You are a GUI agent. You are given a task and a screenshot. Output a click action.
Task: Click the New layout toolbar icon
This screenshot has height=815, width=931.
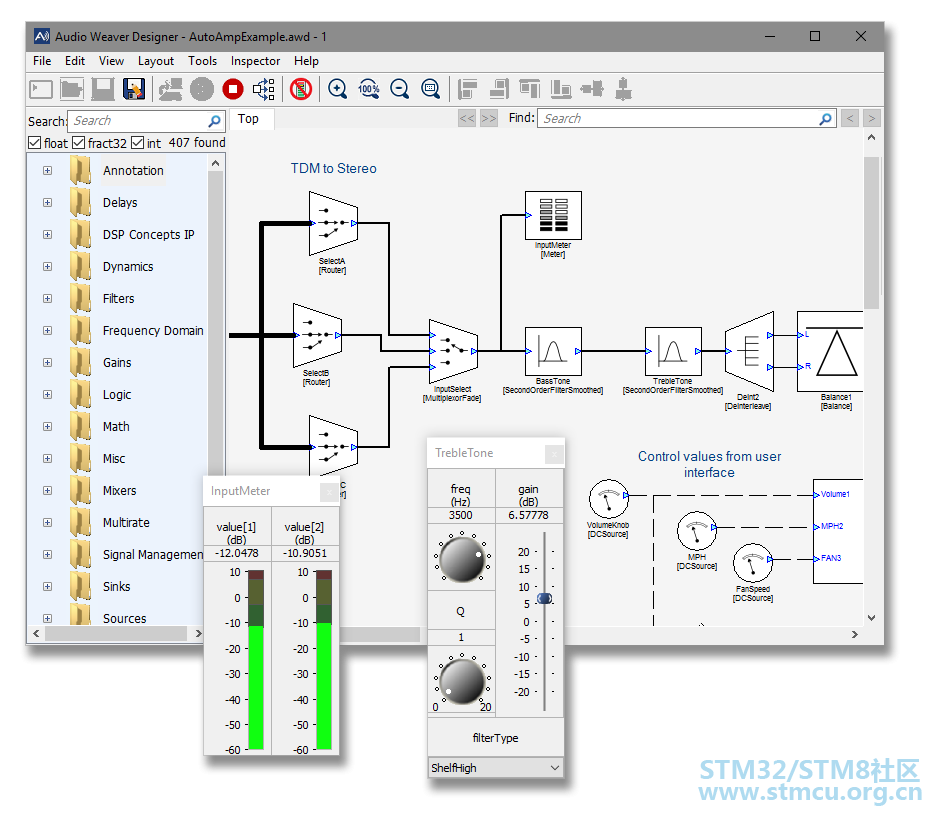41,90
